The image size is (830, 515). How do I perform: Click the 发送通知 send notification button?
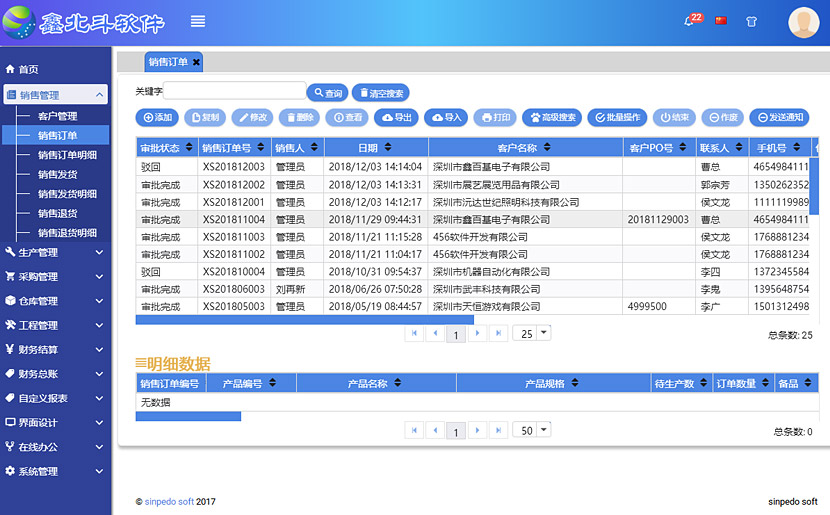point(780,118)
